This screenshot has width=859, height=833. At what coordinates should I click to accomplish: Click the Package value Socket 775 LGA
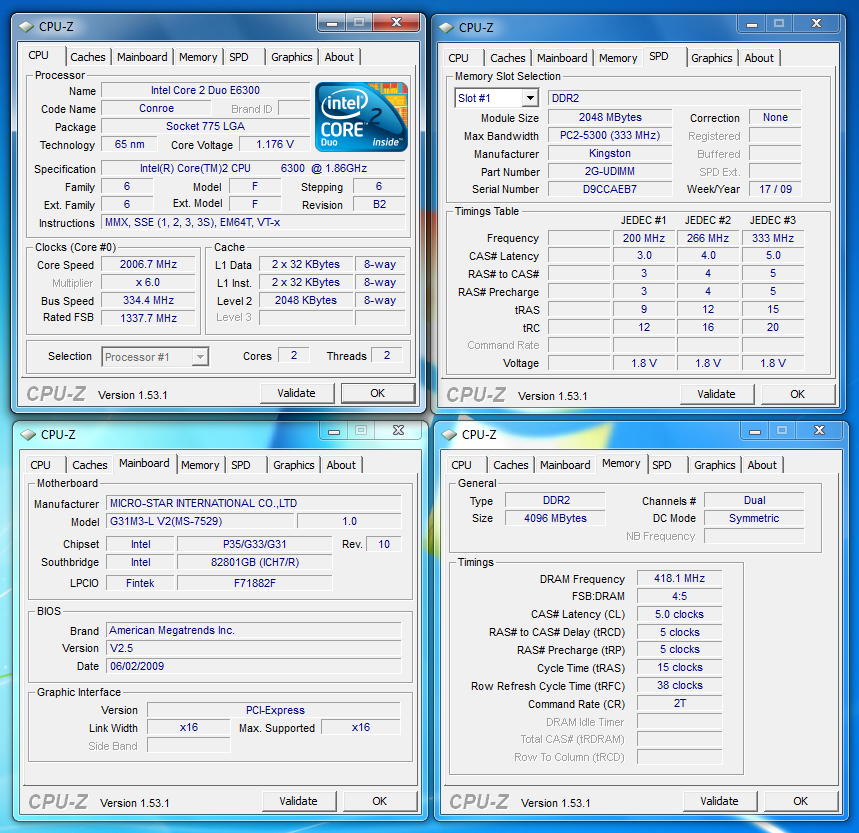tap(205, 127)
